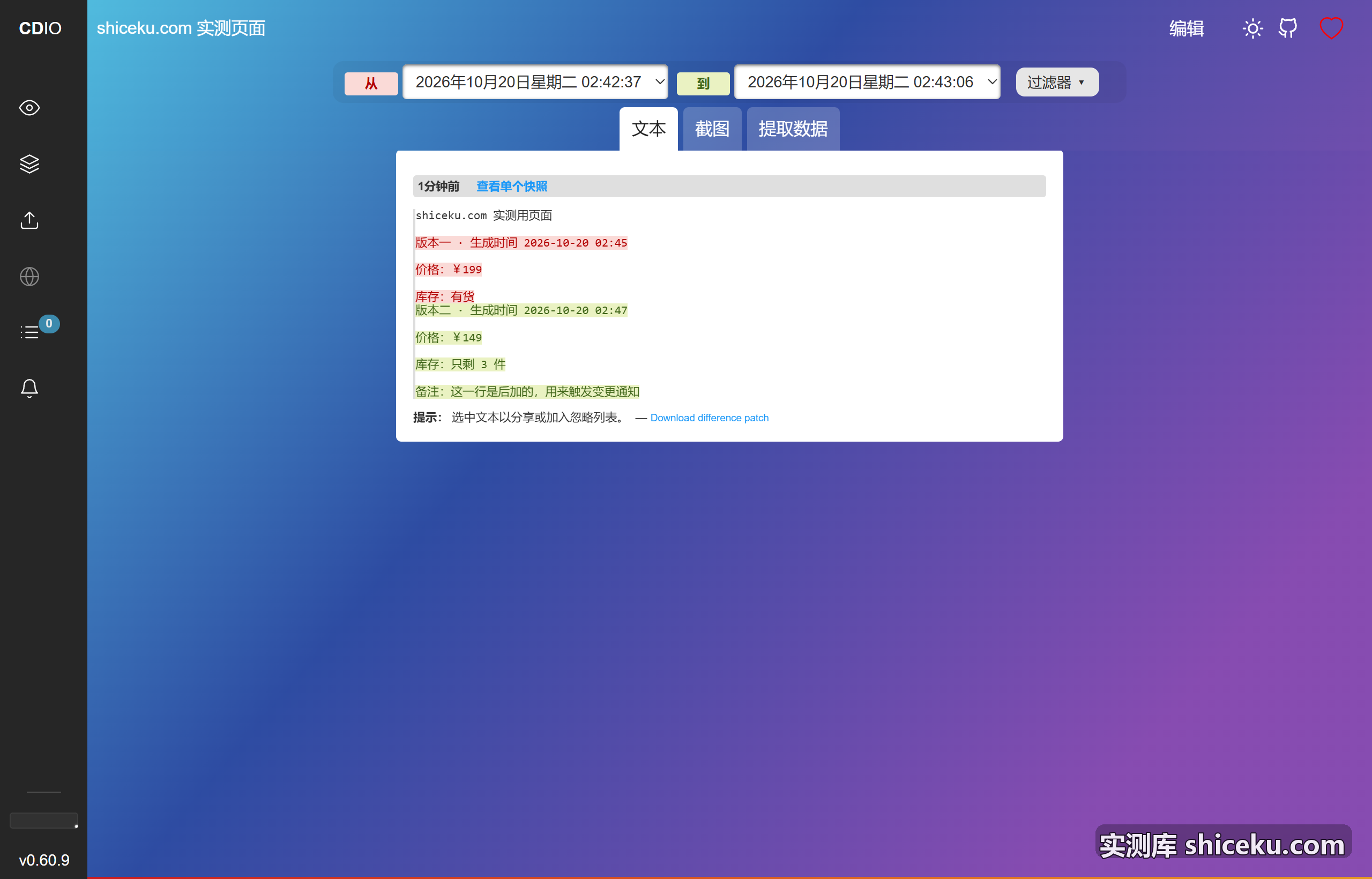This screenshot has height=879, width=1372.
Task: Click the added 备注 line
Action: coord(527,392)
